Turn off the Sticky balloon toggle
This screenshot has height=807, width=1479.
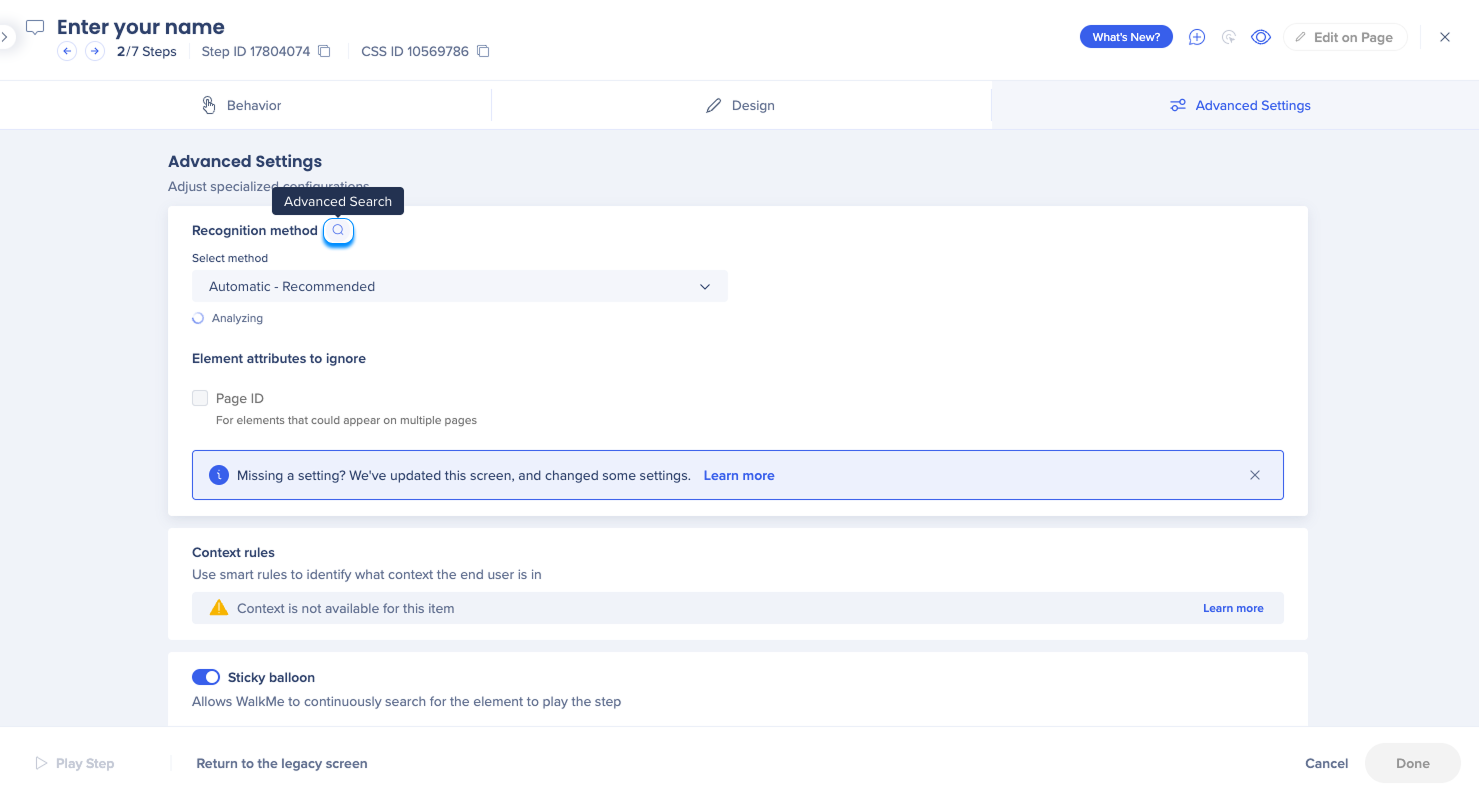(206, 677)
